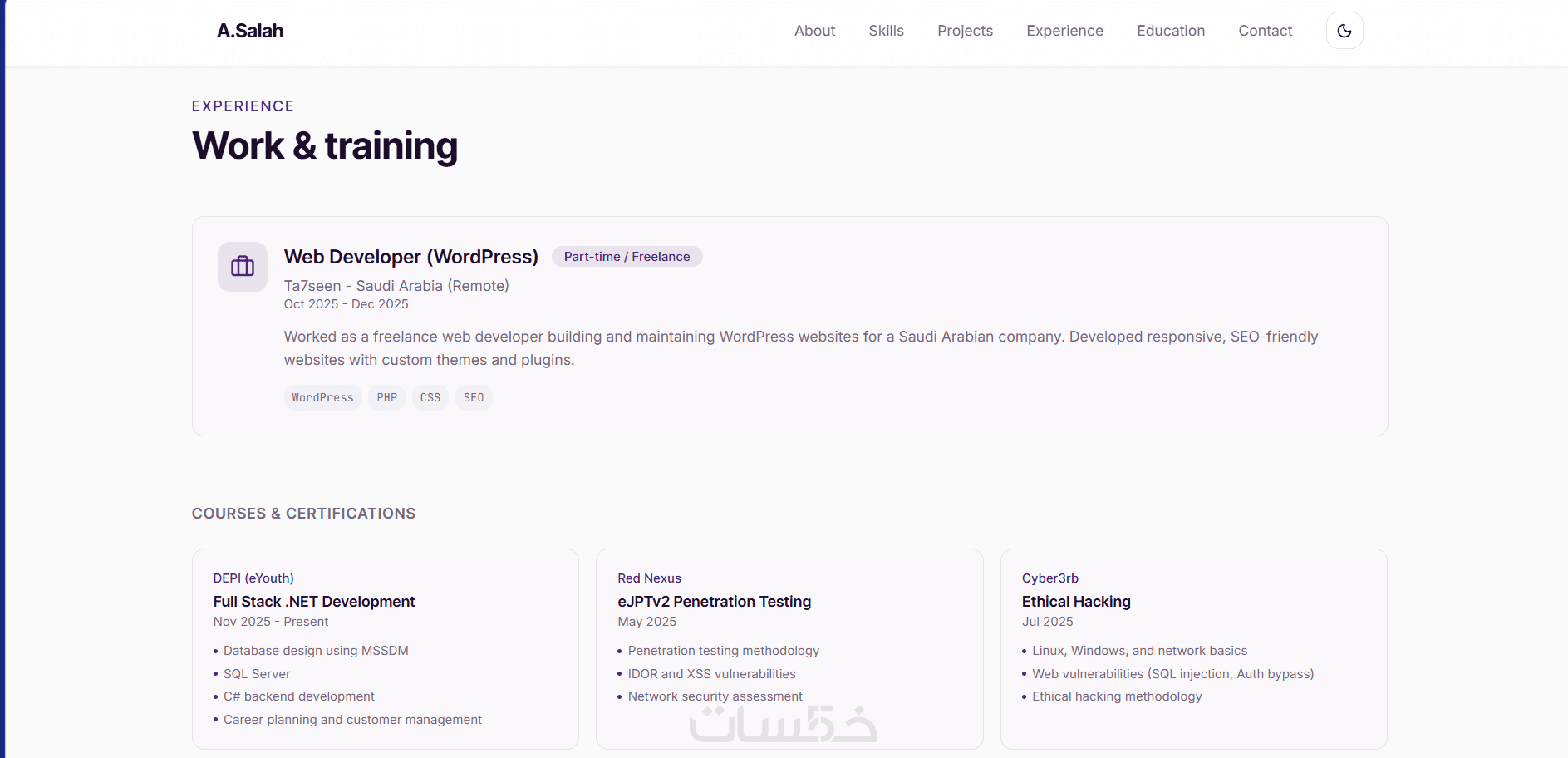Click the WordPress skill tag
Image resolution: width=1568 pixels, height=758 pixels.
322,398
